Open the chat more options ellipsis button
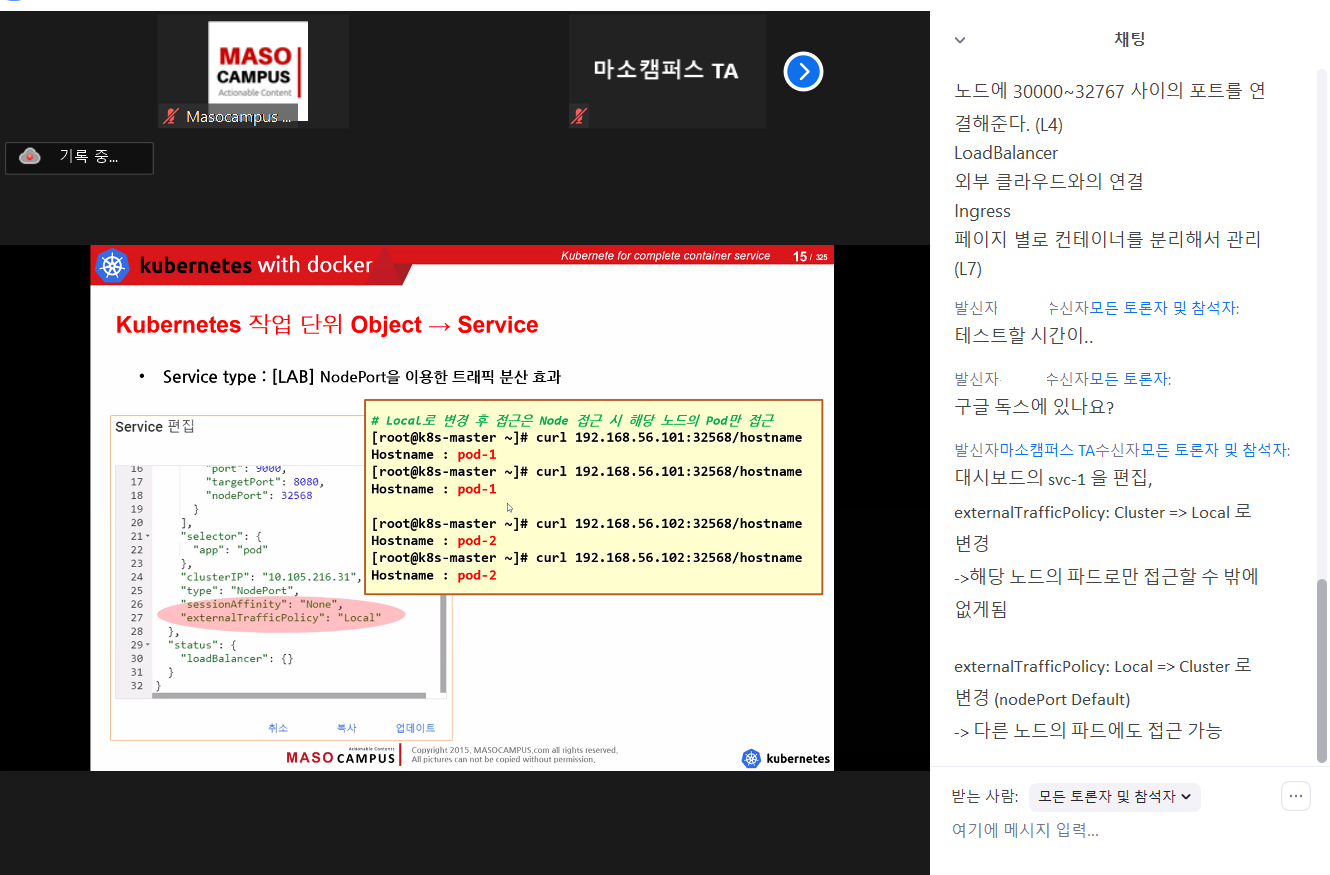The image size is (1330, 875). (1295, 796)
